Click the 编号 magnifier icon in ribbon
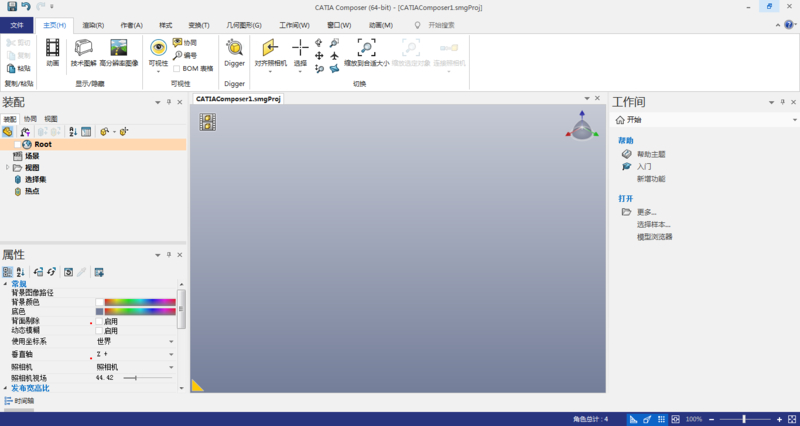The width and height of the screenshot is (800, 426). click(x=177, y=55)
